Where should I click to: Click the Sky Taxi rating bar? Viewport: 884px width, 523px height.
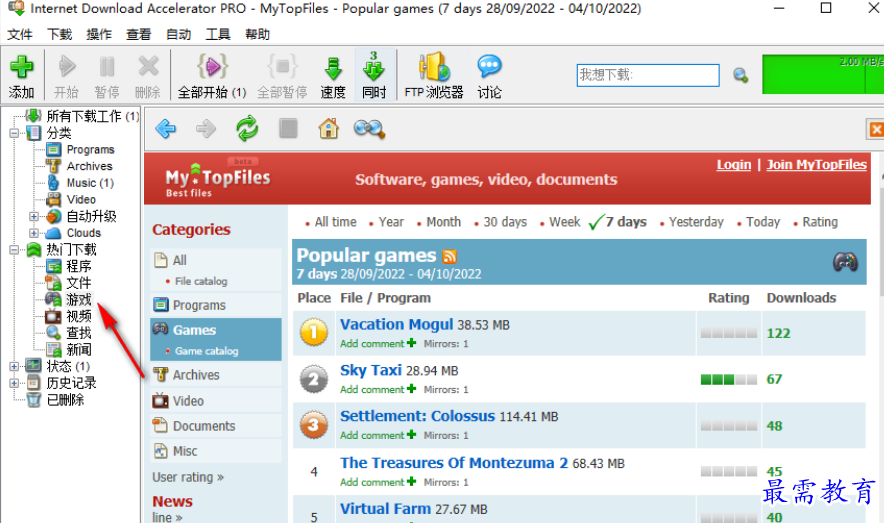[729, 380]
